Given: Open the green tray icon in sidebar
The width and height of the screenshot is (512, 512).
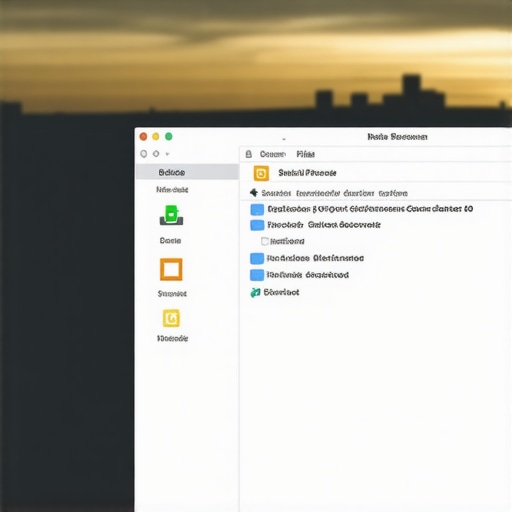Looking at the screenshot, I should coord(171,215).
